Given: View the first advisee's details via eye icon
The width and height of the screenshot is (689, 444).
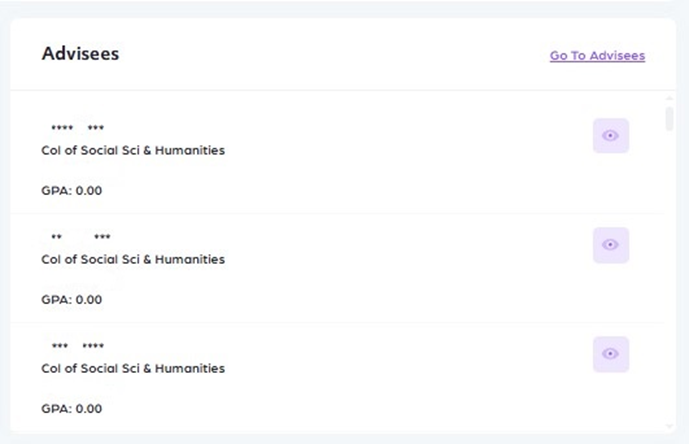Looking at the screenshot, I should tap(610, 136).
